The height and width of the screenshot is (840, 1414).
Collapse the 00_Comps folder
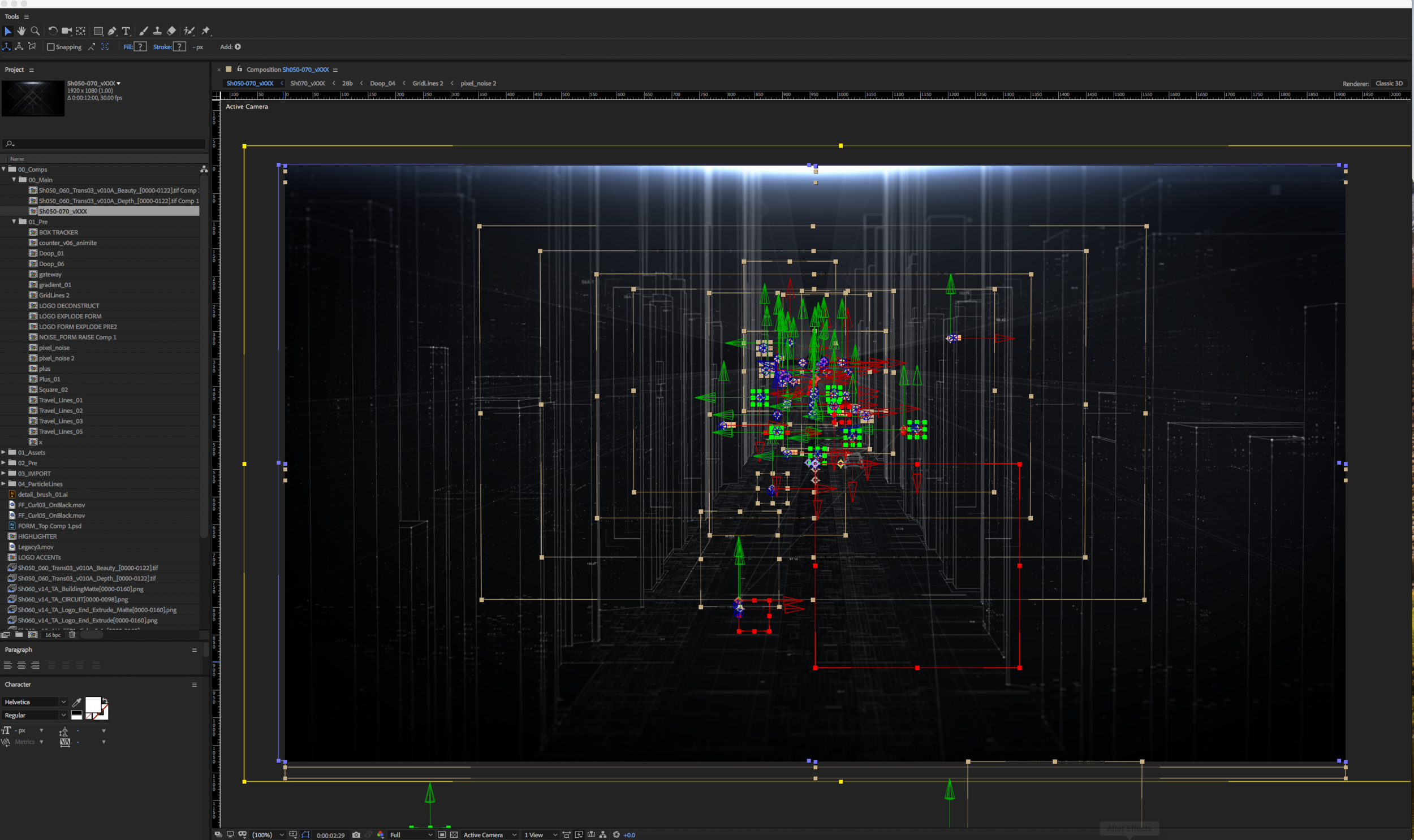[x=4, y=169]
